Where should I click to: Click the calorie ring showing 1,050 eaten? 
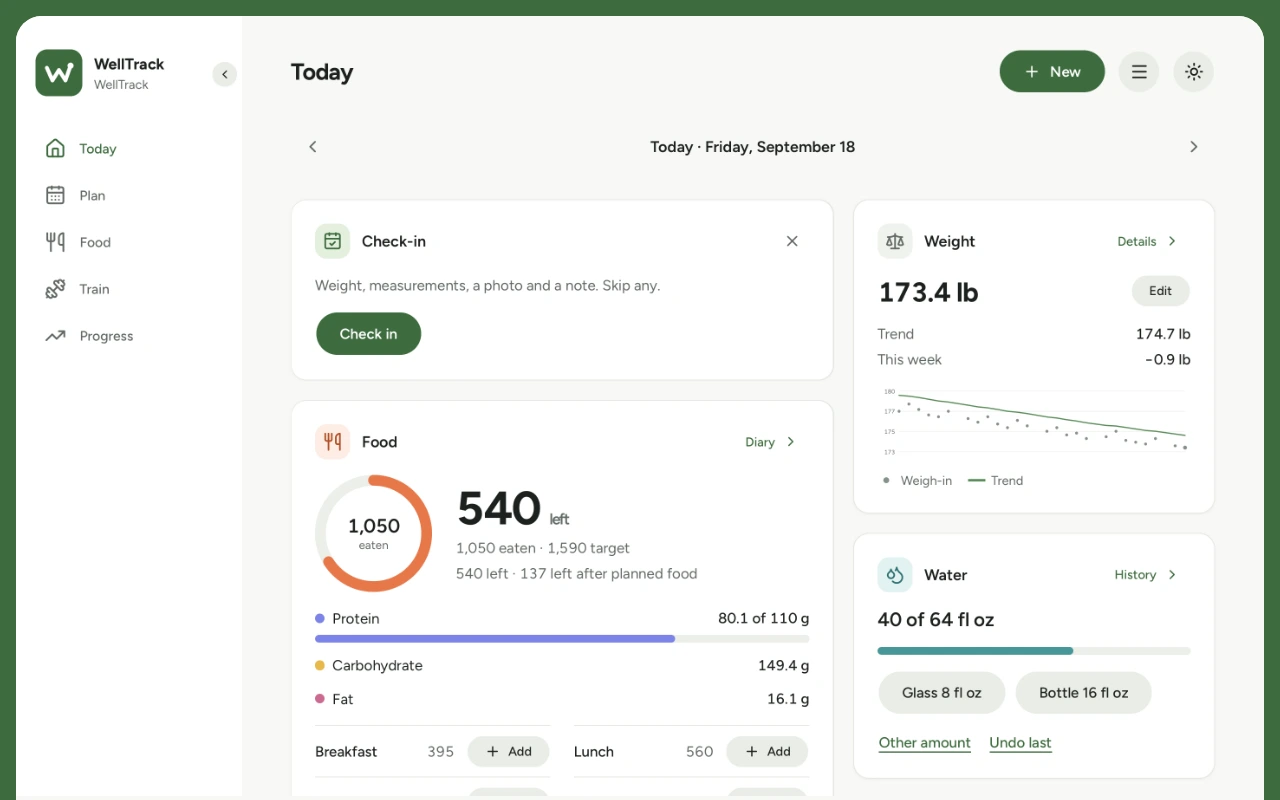[373, 533]
